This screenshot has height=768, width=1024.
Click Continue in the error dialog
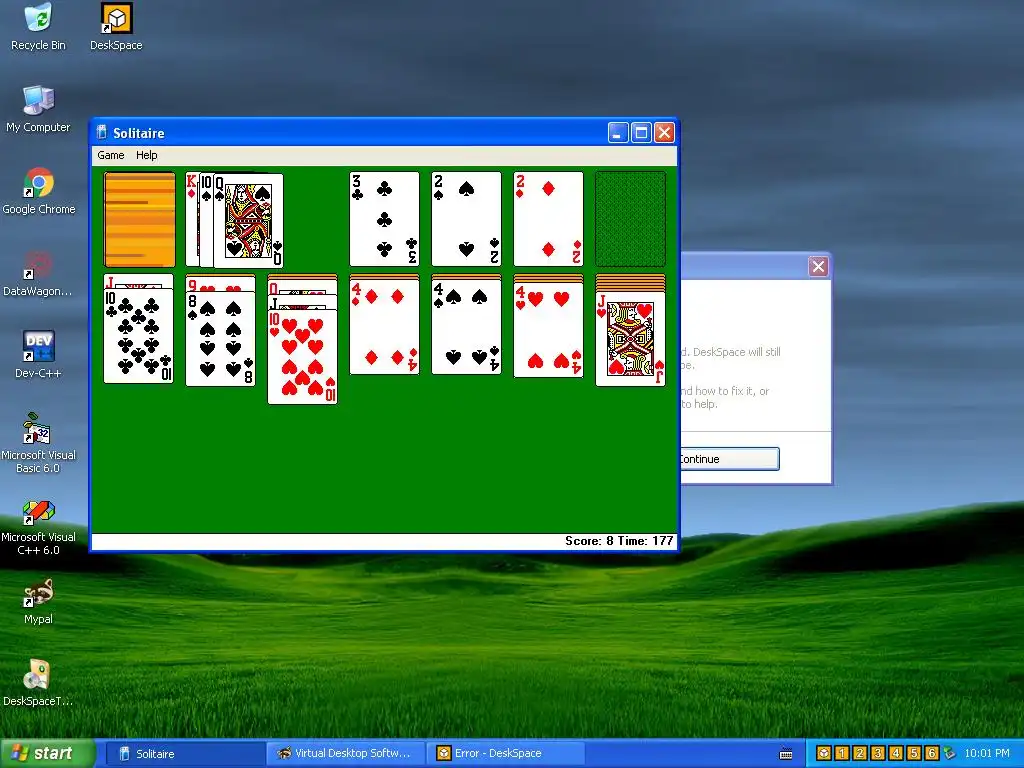tap(729, 459)
